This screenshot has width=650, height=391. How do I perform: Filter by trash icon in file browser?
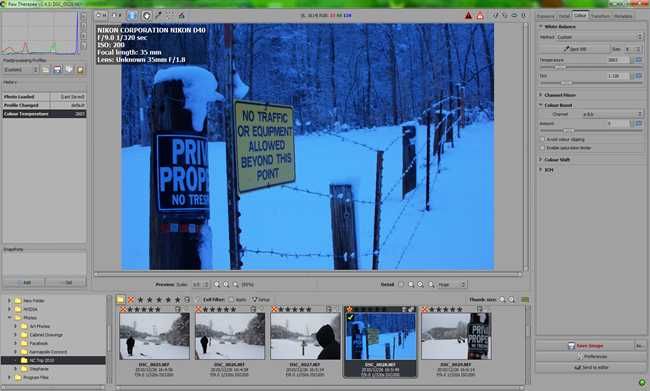coord(131,299)
